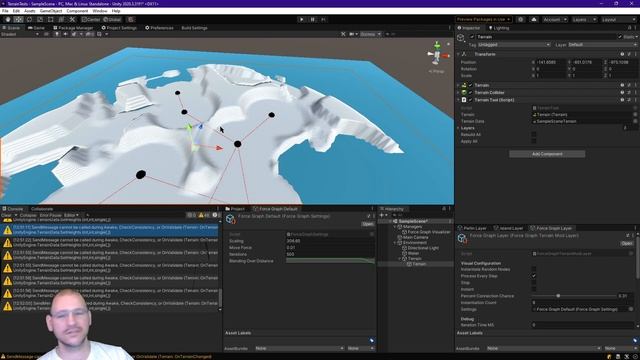Image resolution: width=640 pixels, height=360 pixels.
Task: Click Clear button in Console
Action: [6, 215]
